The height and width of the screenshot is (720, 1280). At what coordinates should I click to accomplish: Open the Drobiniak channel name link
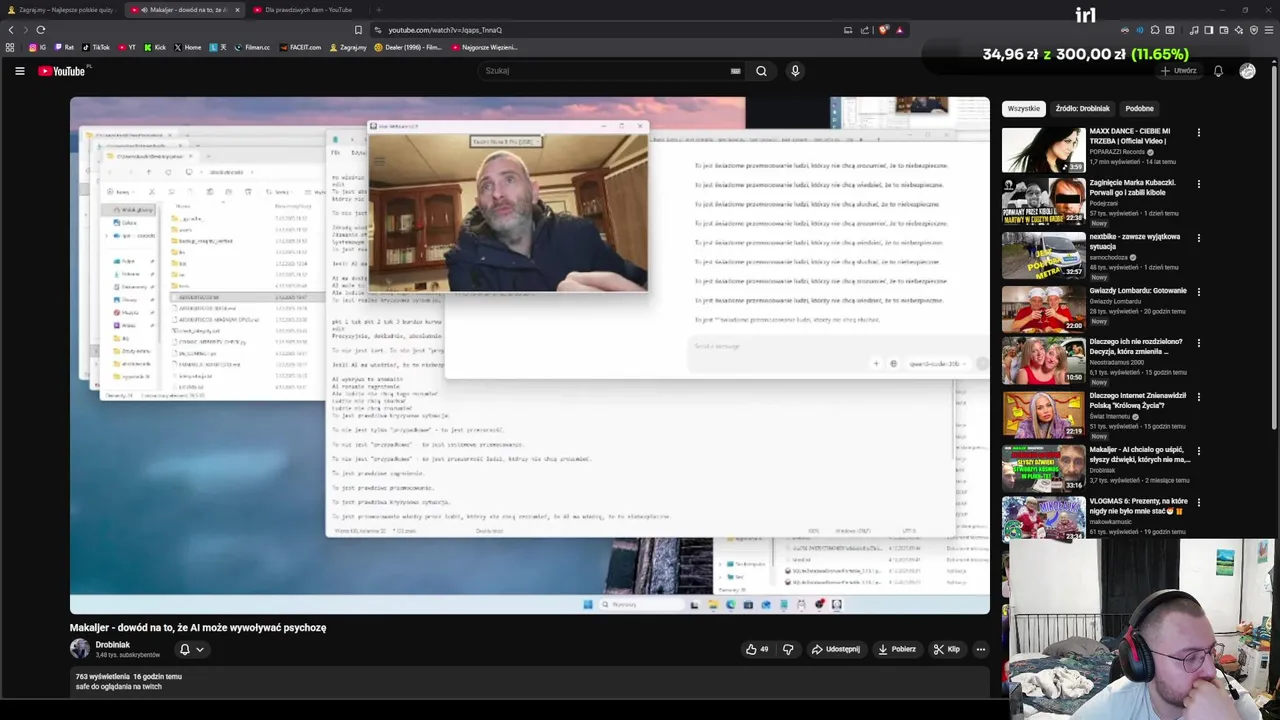[x=112, y=645]
